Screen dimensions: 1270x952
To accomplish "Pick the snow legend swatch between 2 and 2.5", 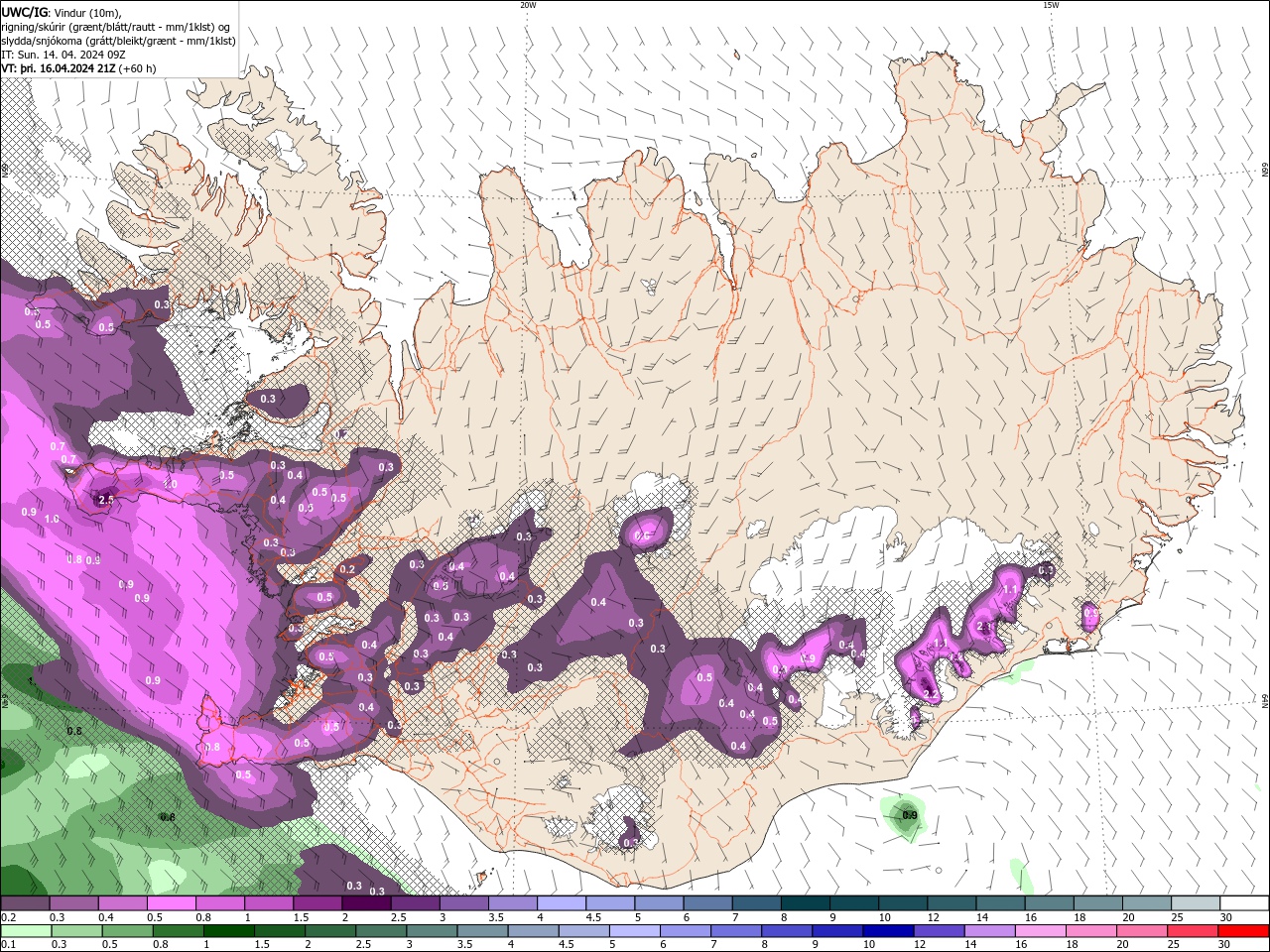I will 366,902.
